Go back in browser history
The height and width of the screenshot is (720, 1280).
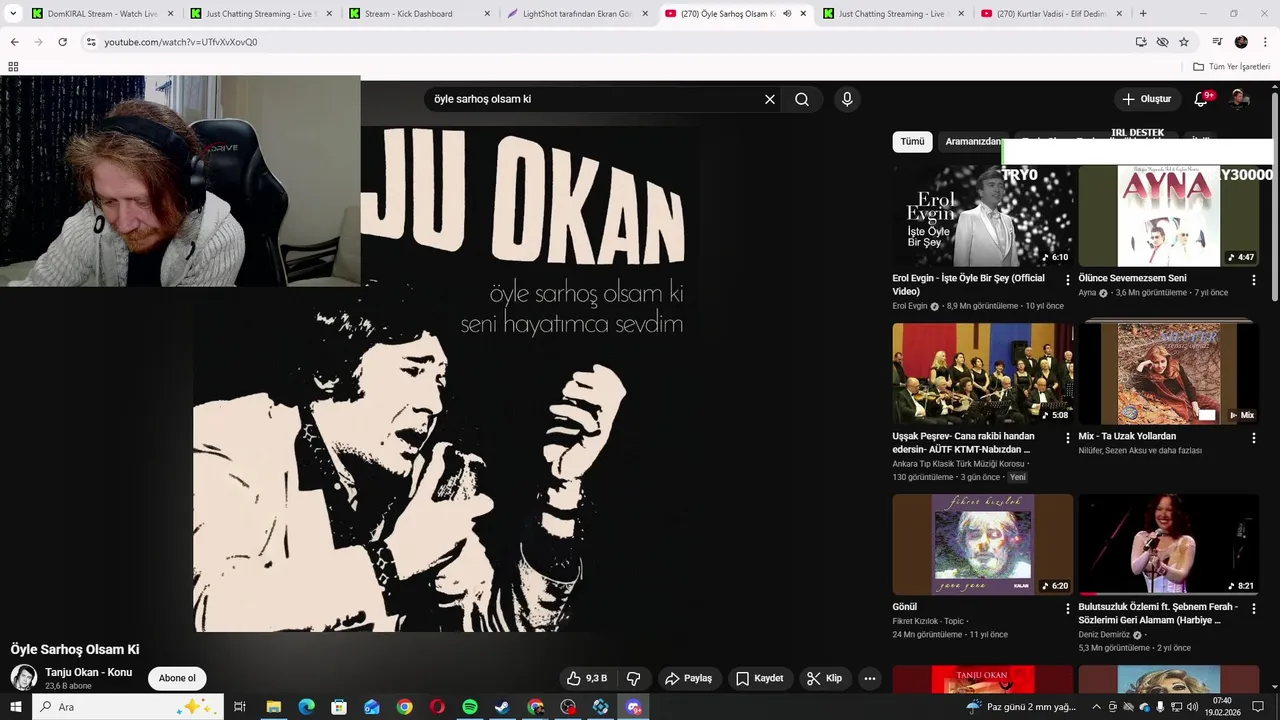[14, 42]
